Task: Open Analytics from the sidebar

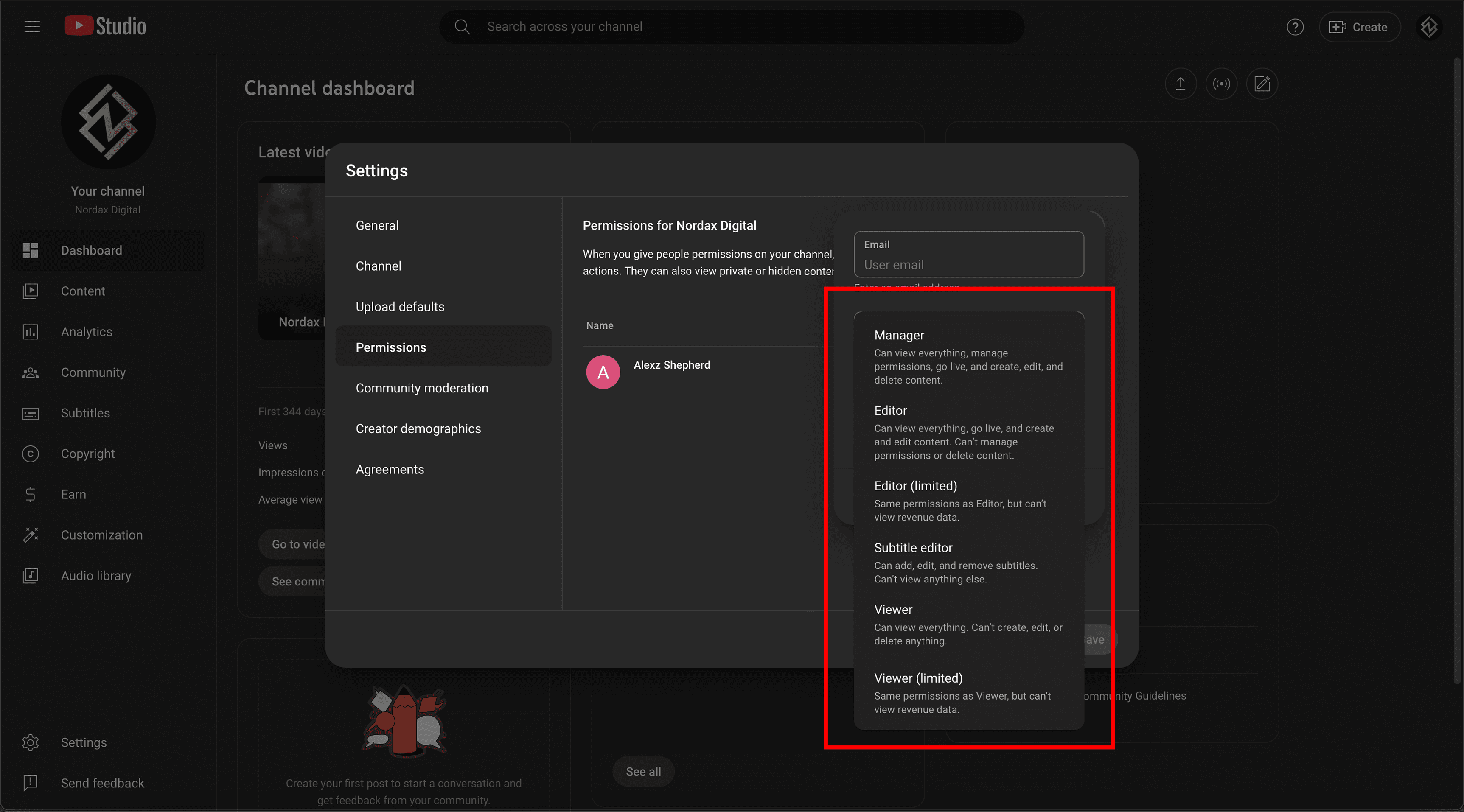Action: pyautogui.click(x=87, y=332)
